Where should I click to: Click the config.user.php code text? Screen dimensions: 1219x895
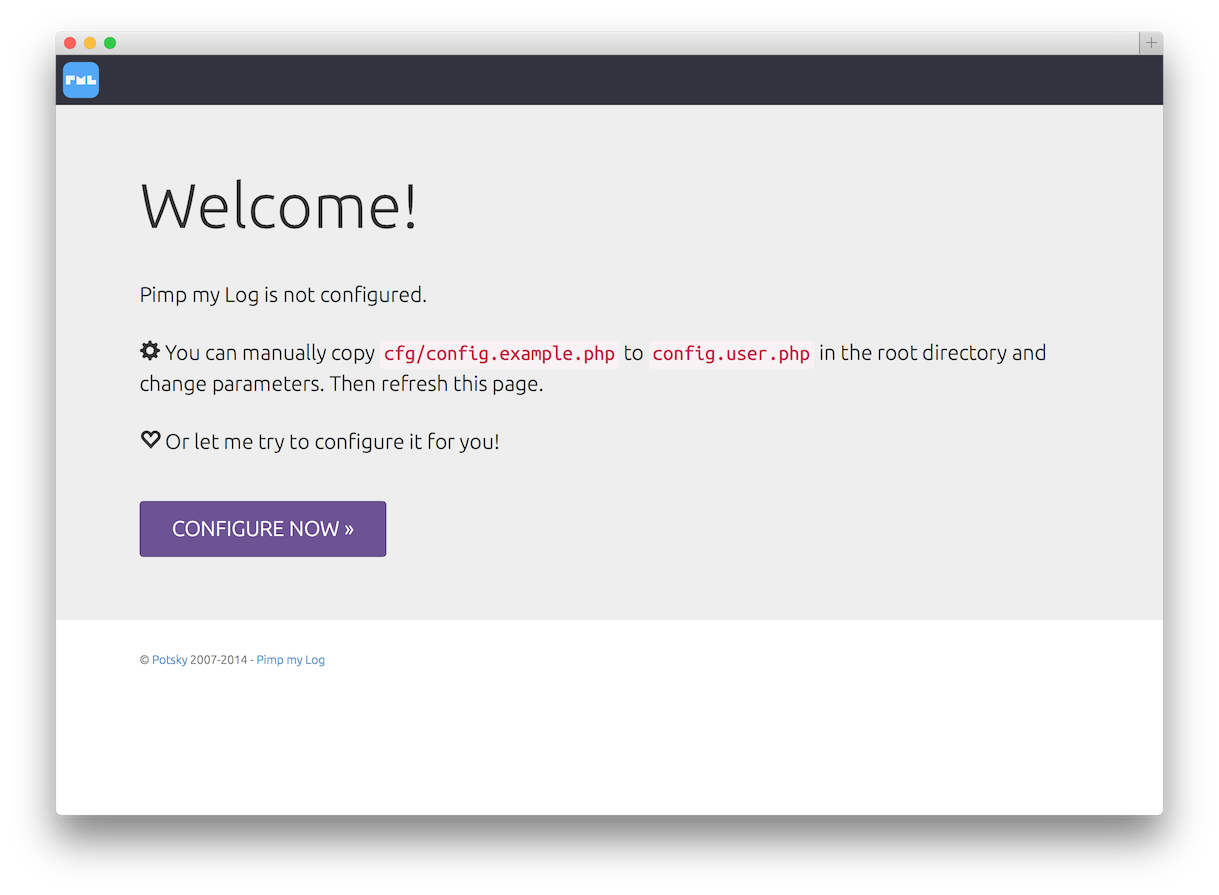[x=731, y=354]
